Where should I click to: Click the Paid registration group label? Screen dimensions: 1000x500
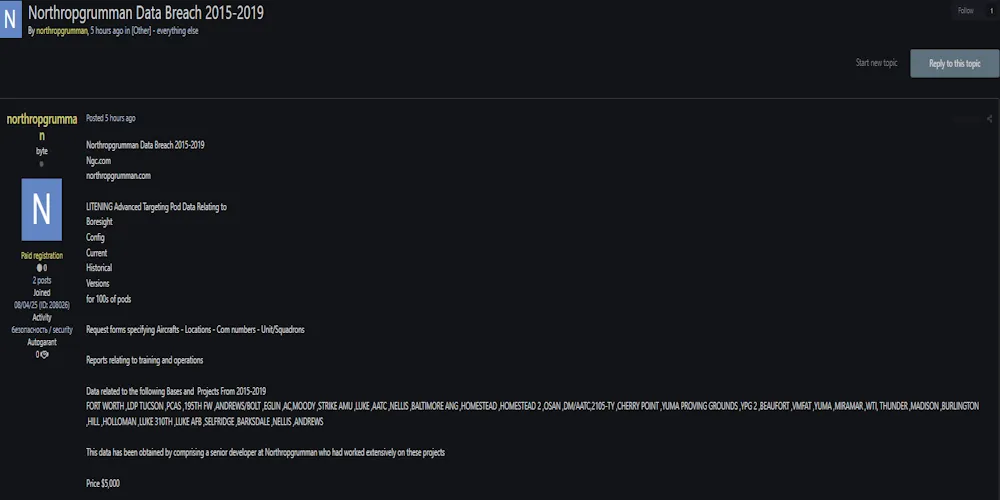click(42, 255)
